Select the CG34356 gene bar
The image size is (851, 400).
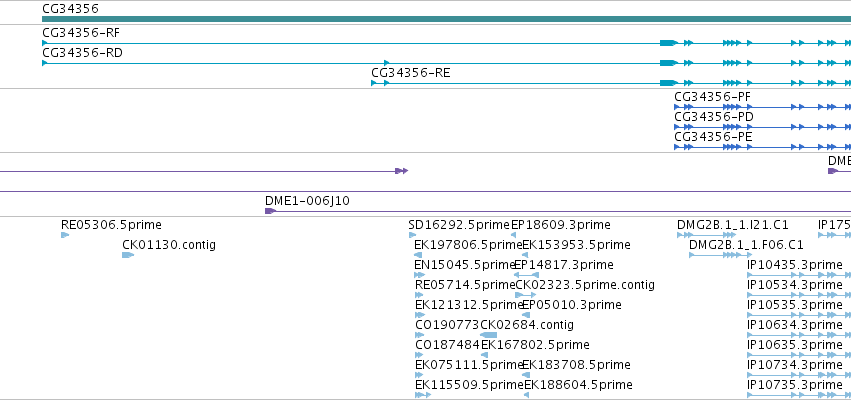tap(446, 19)
